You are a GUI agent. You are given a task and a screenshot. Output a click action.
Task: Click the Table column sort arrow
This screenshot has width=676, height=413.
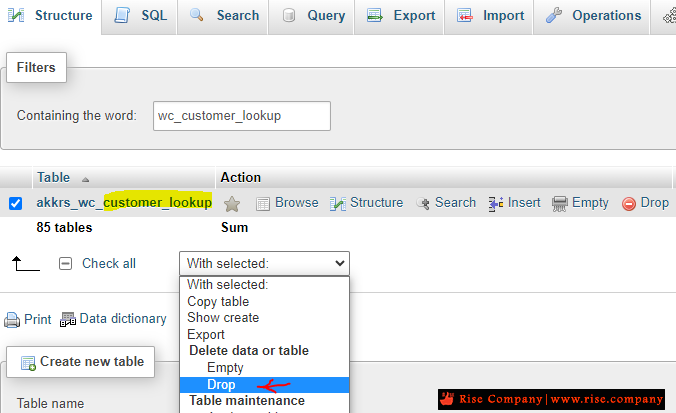pos(85,179)
